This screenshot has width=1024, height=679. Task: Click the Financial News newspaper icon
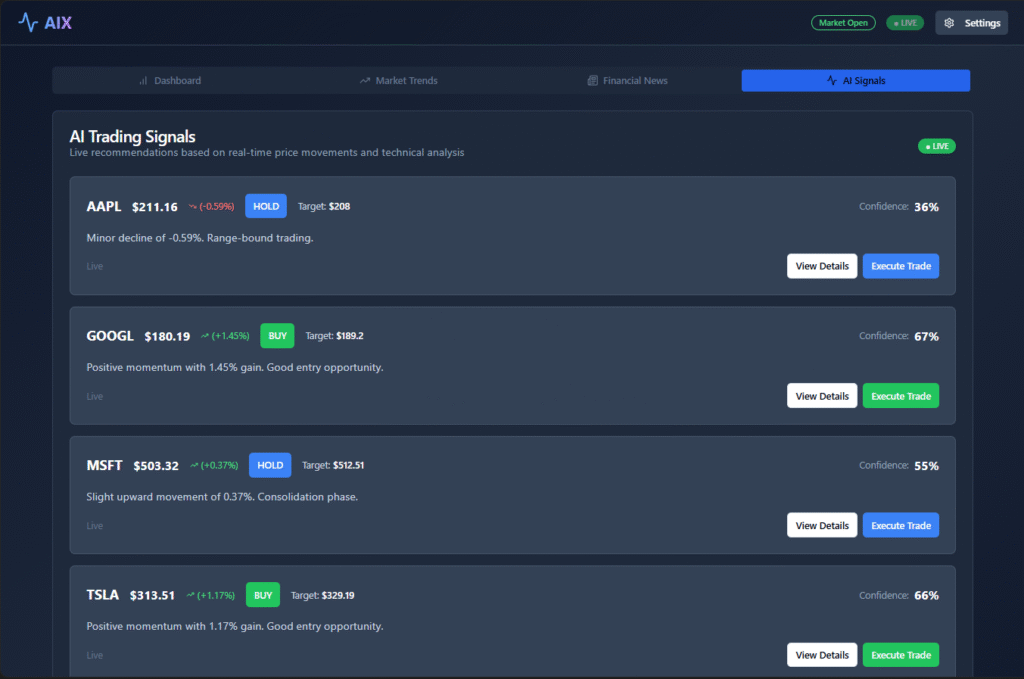(x=592, y=80)
